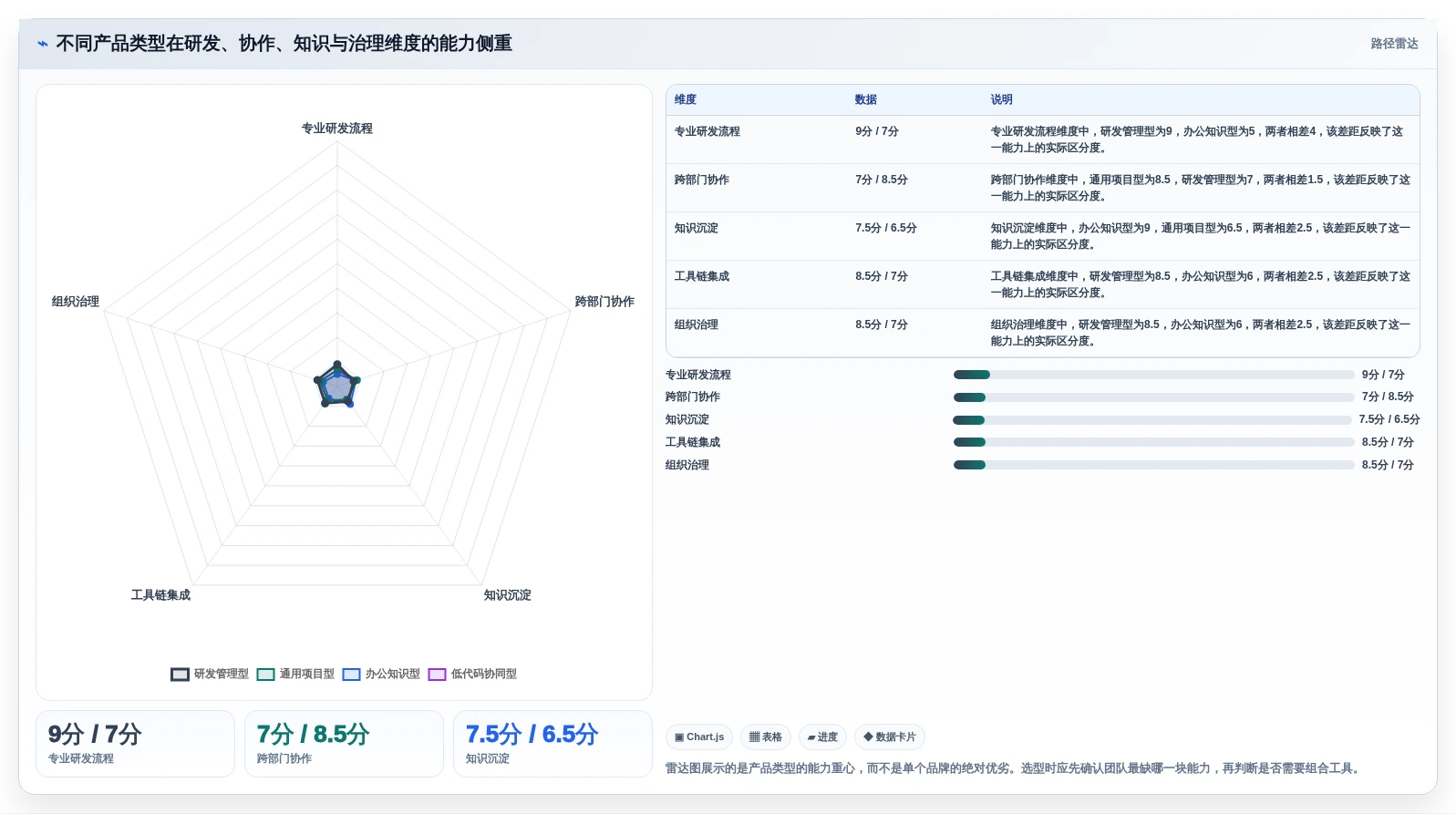Click radar axis label 知识沉淀

[x=507, y=595]
